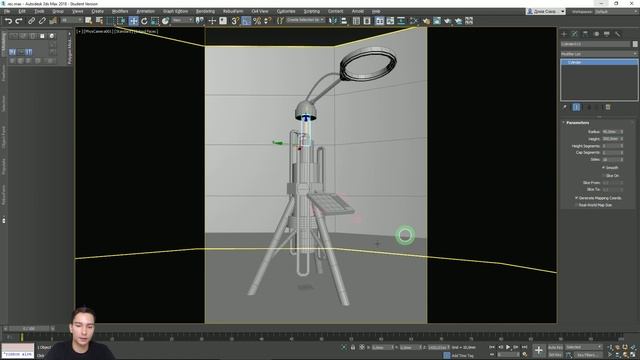Open the Curve Editor icon
This screenshot has width=640, height=360.
(390, 20)
